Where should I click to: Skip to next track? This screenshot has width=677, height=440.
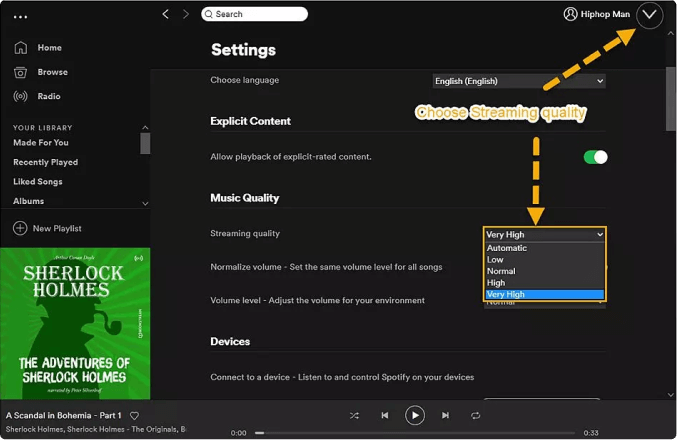coord(445,415)
